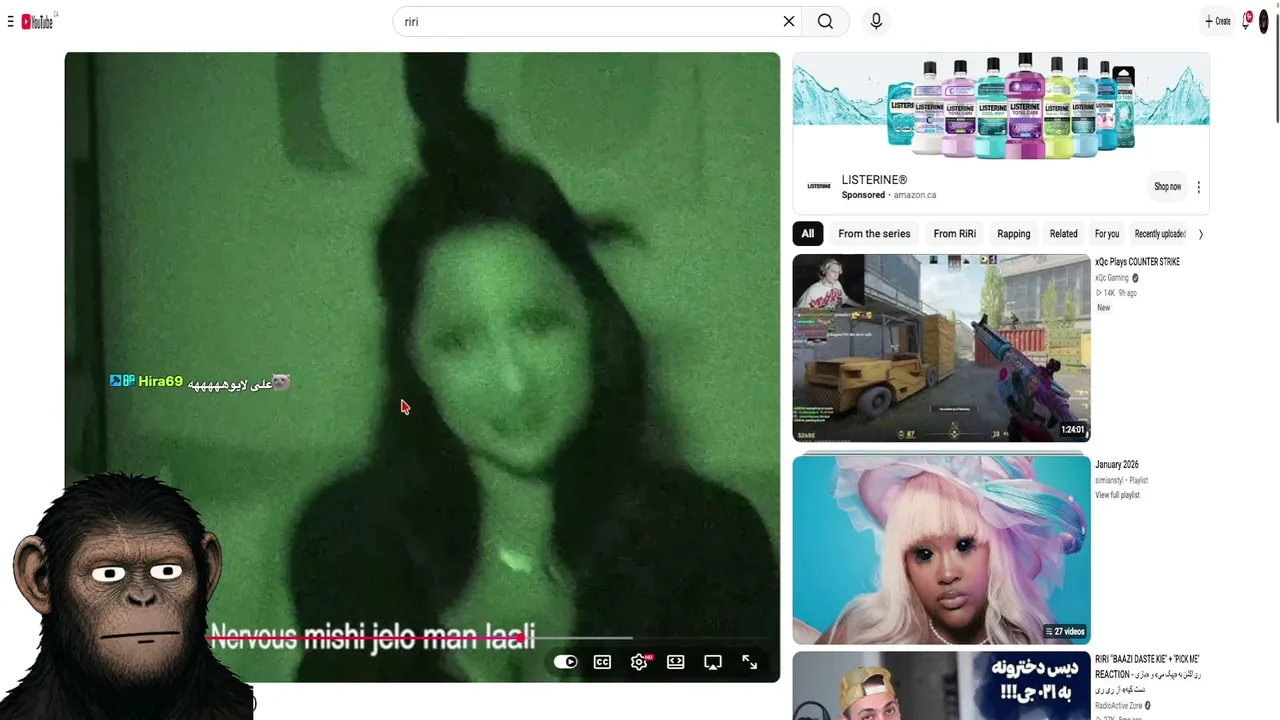This screenshot has width=1280, height=720.
Task: Clear the search query with the X
Action: (x=789, y=21)
